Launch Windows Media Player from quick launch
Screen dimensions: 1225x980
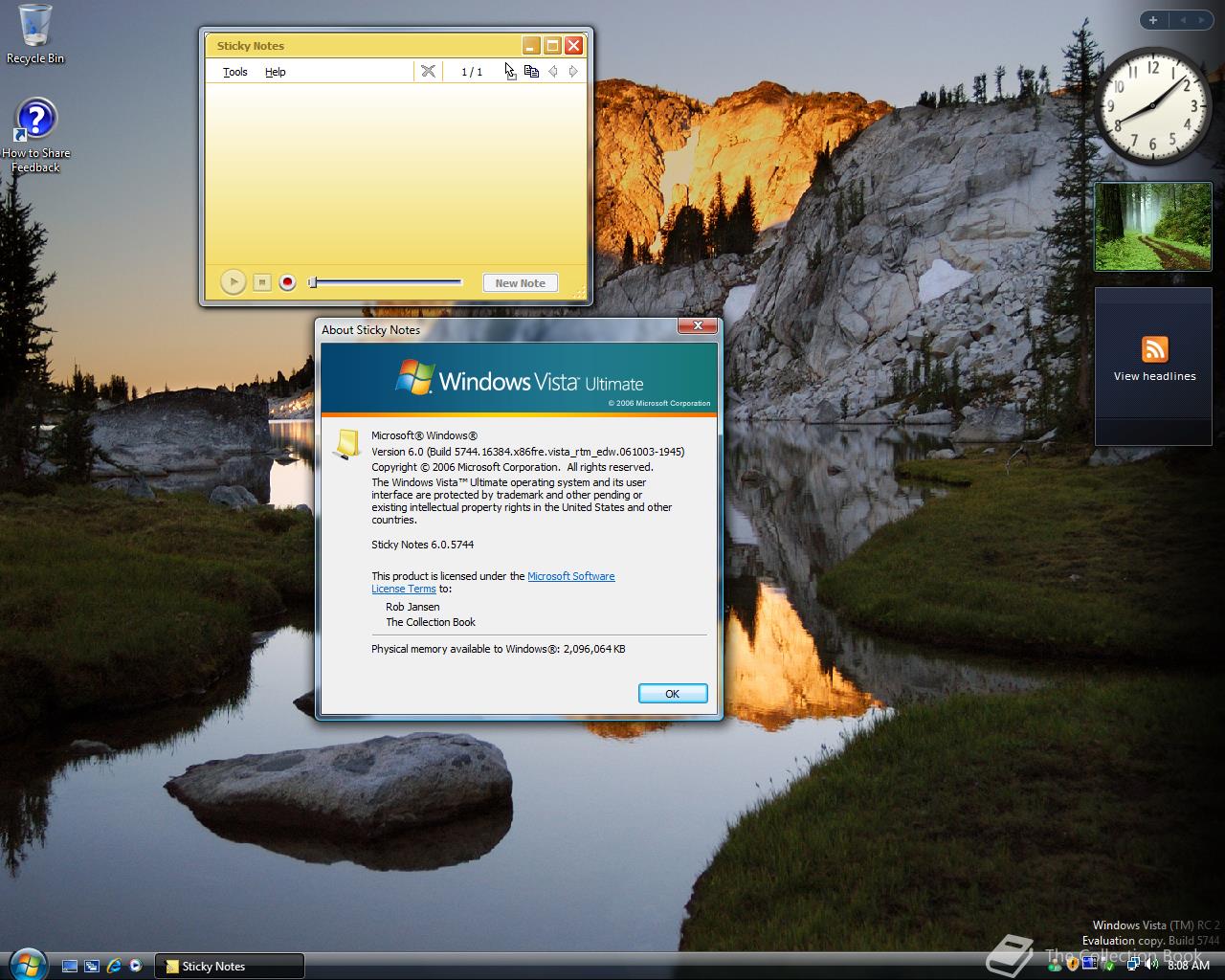135,966
